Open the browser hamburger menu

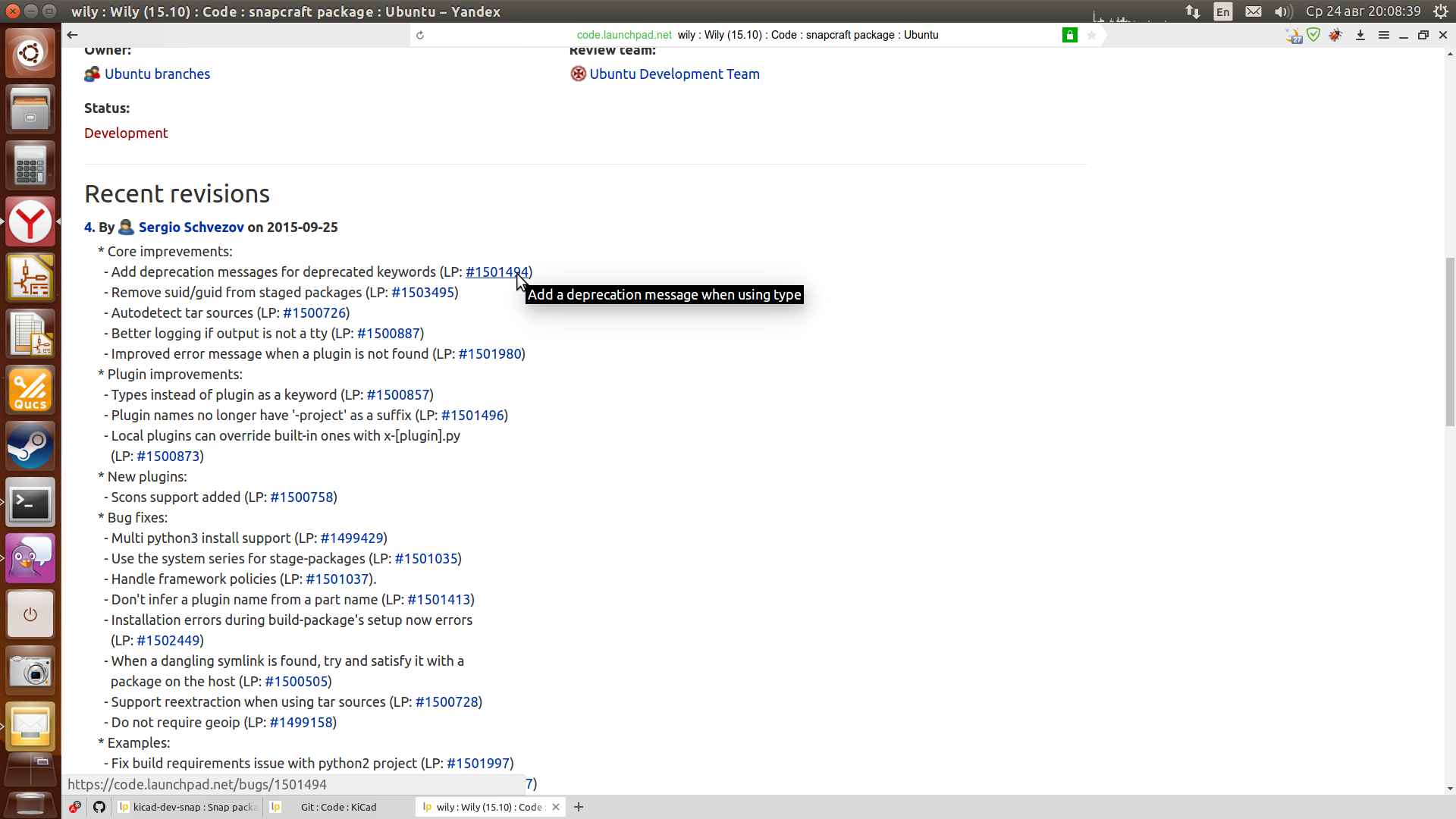coord(1383,35)
